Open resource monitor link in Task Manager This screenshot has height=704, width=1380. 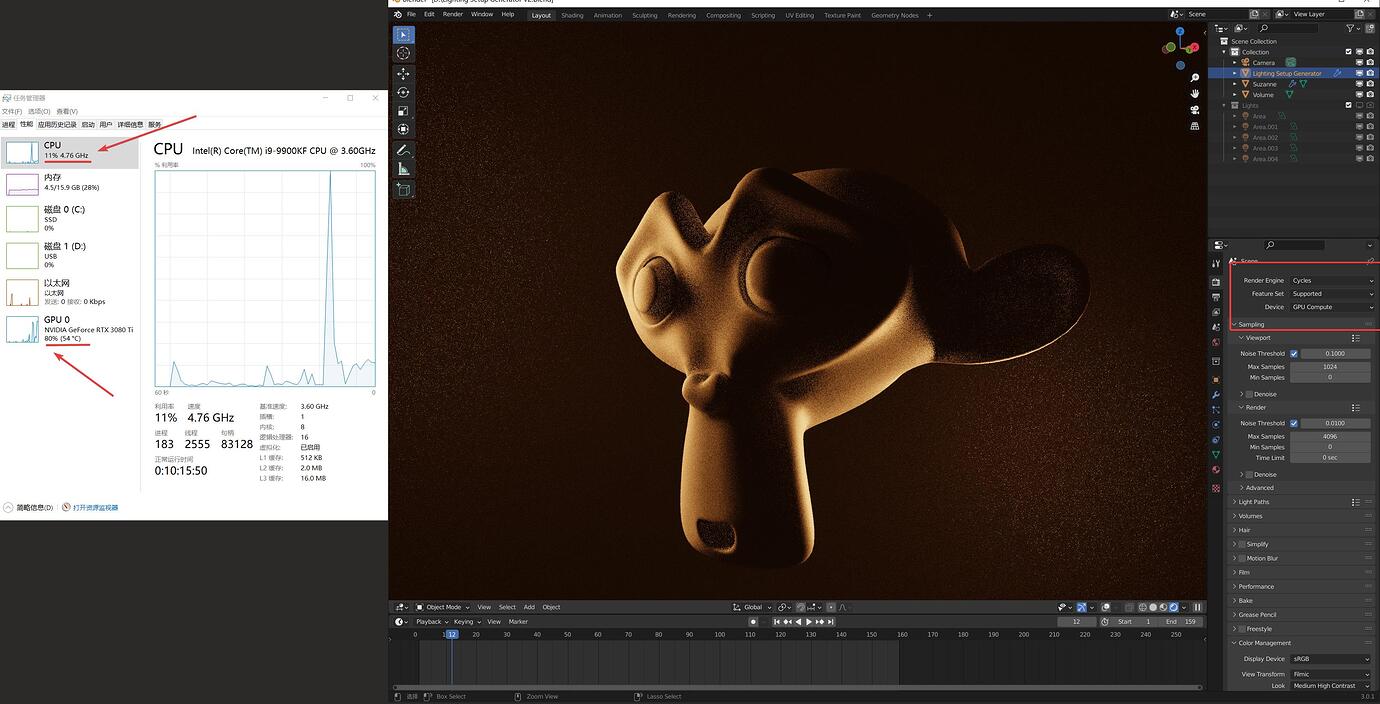[97, 507]
